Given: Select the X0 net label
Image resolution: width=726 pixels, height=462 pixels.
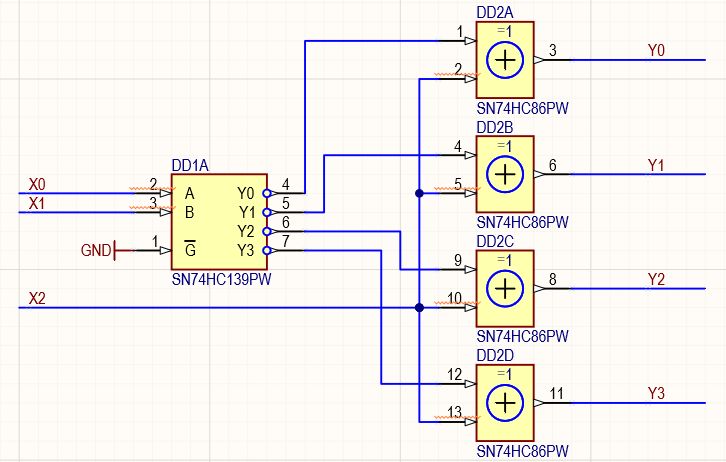Looking at the screenshot, I should (x=37, y=185).
